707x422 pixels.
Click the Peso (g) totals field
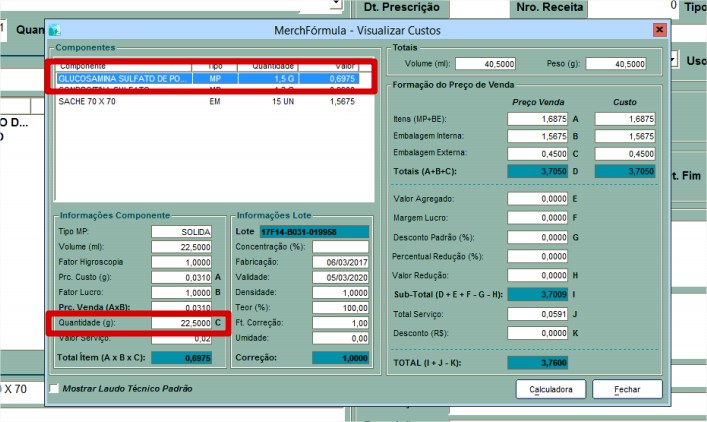616,64
